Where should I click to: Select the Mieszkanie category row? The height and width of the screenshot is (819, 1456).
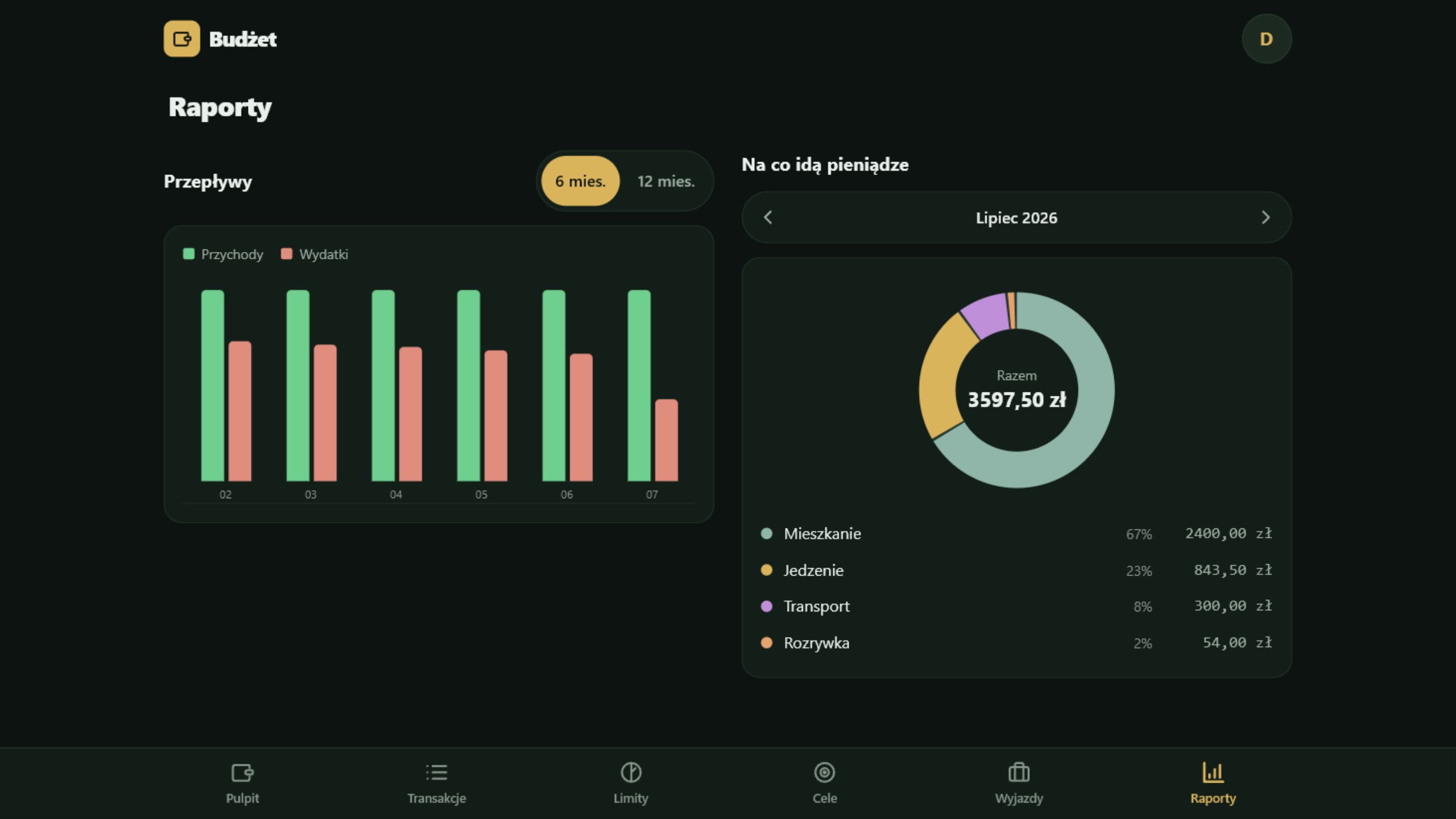[x=1016, y=533]
